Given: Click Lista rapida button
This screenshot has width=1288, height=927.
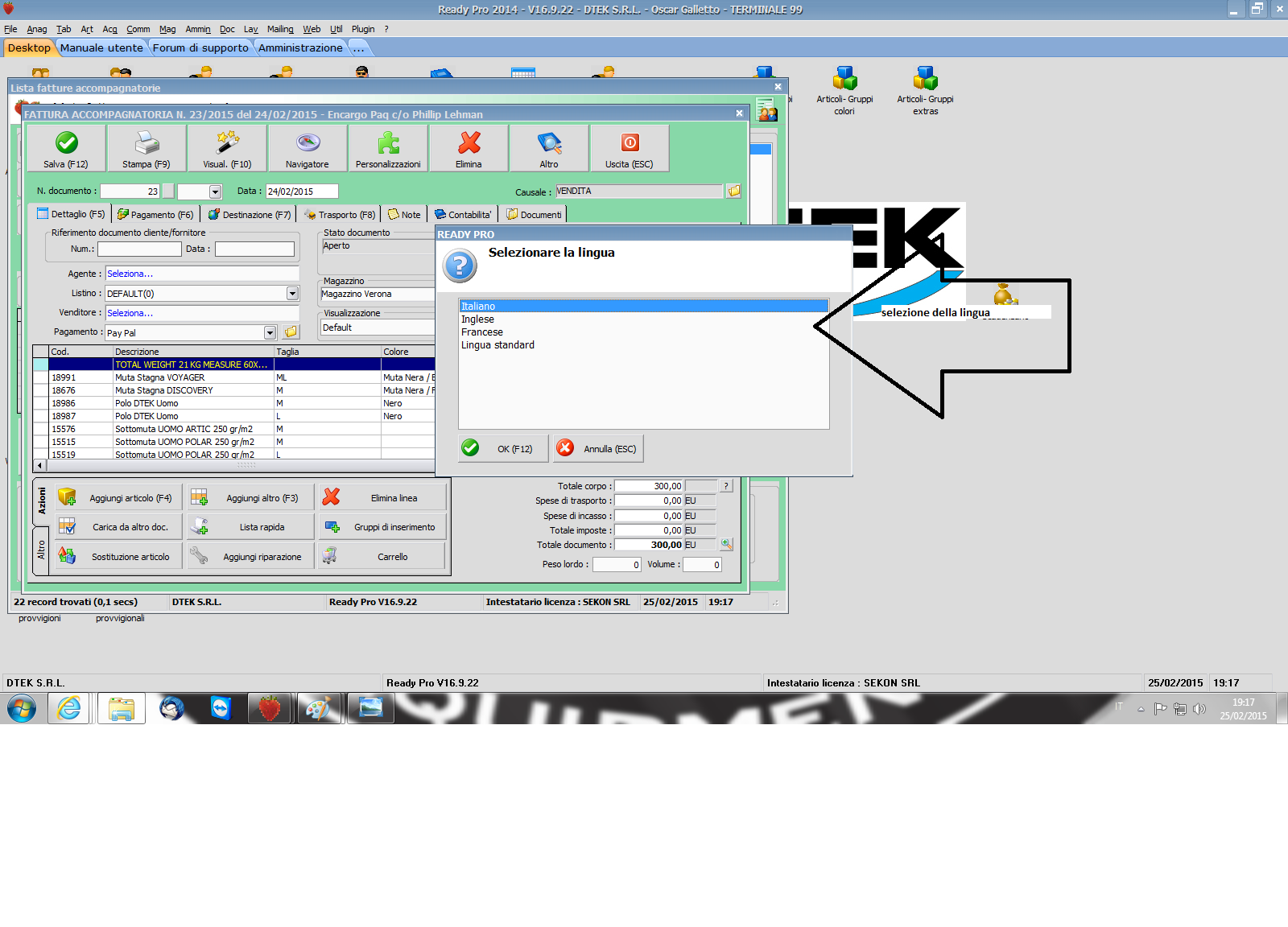Looking at the screenshot, I should [x=250, y=527].
